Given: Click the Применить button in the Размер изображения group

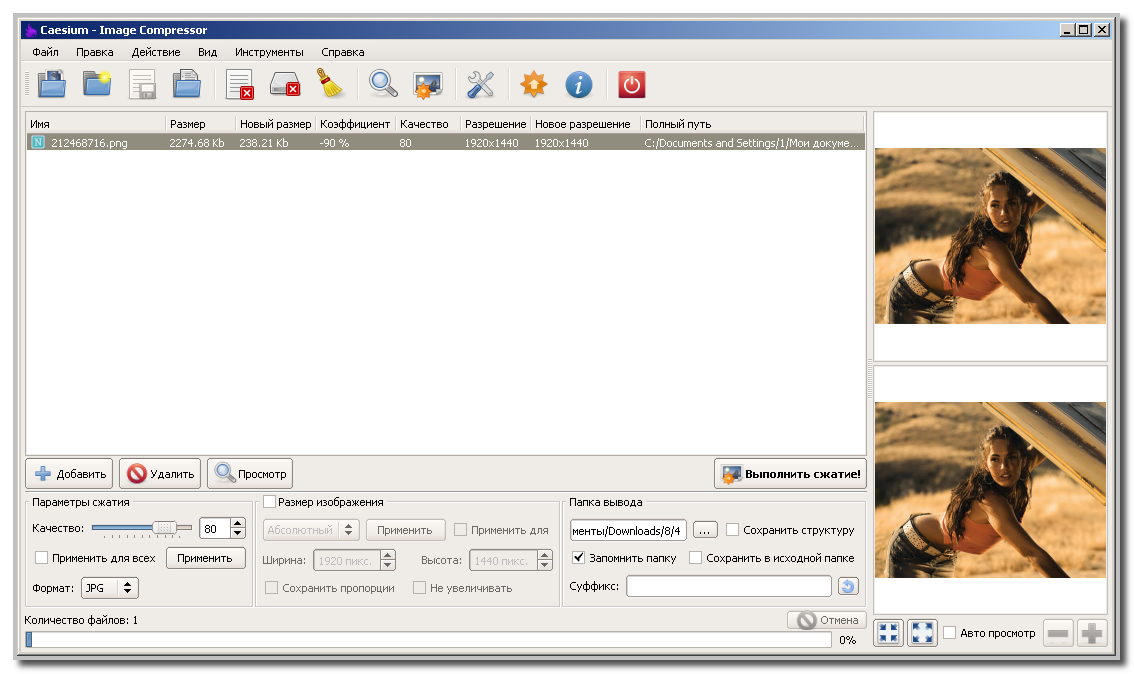Looking at the screenshot, I should (x=405, y=530).
